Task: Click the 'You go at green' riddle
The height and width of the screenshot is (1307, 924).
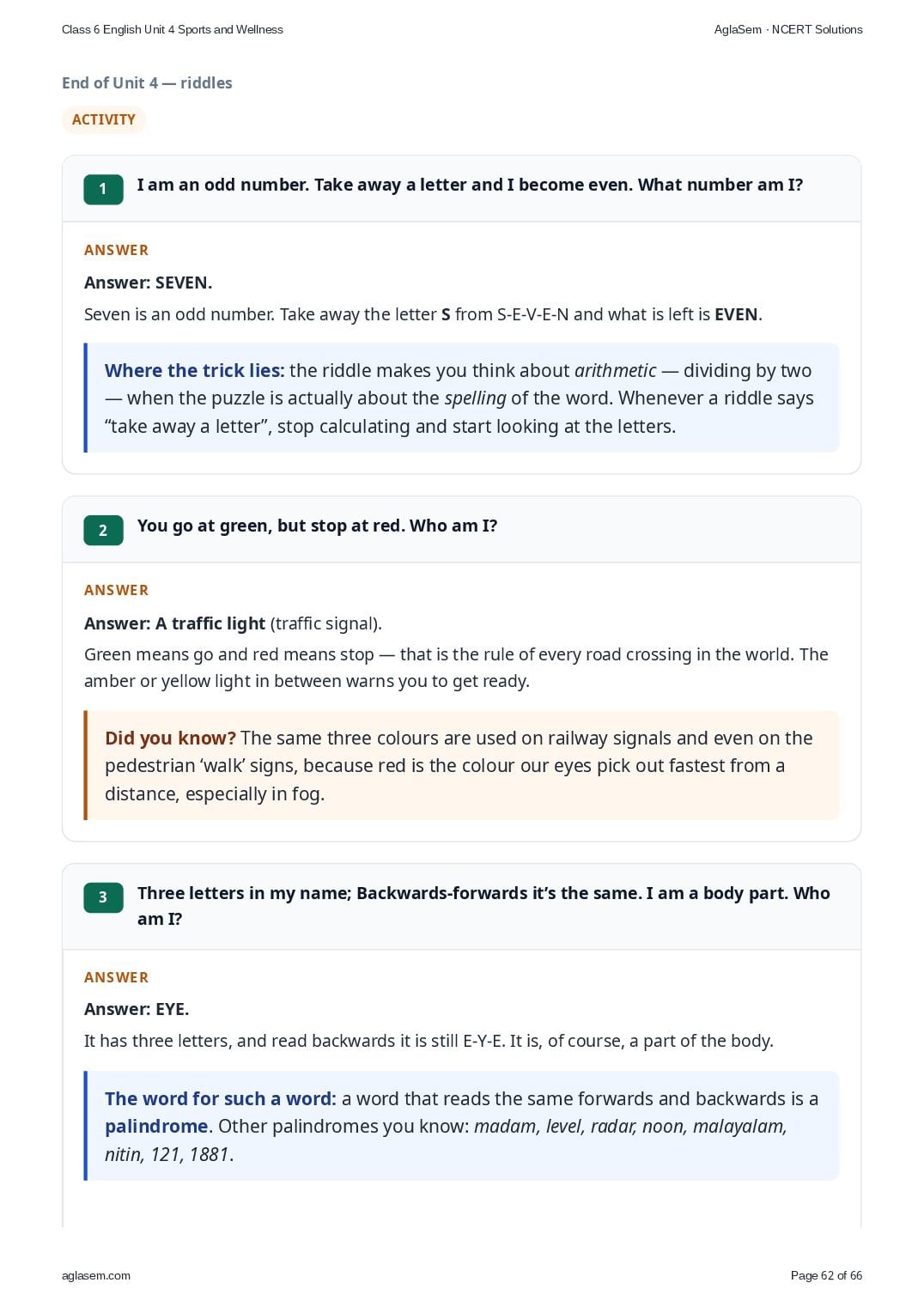Action: [x=317, y=526]
